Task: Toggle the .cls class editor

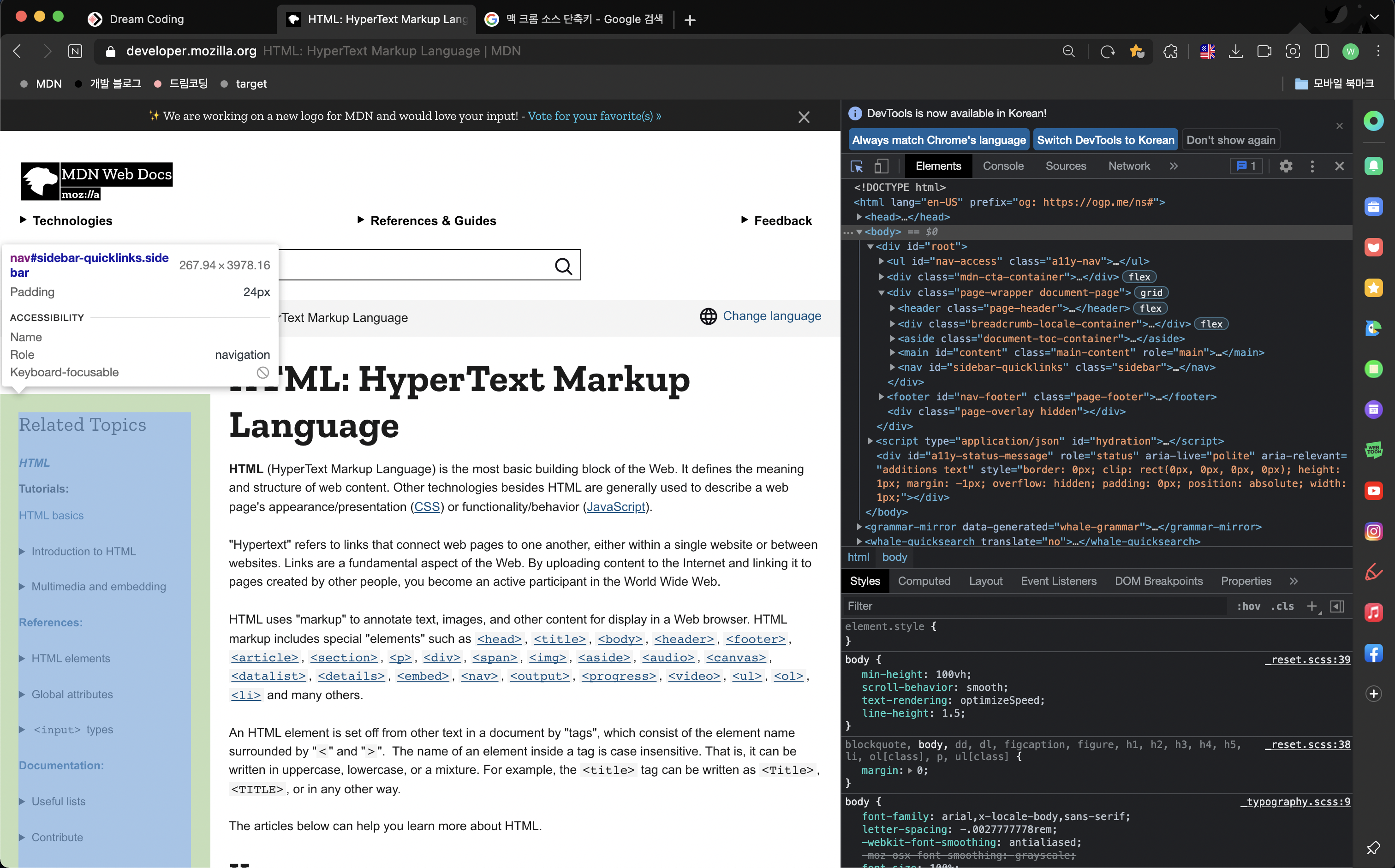Action: (x=1282, y=606)
